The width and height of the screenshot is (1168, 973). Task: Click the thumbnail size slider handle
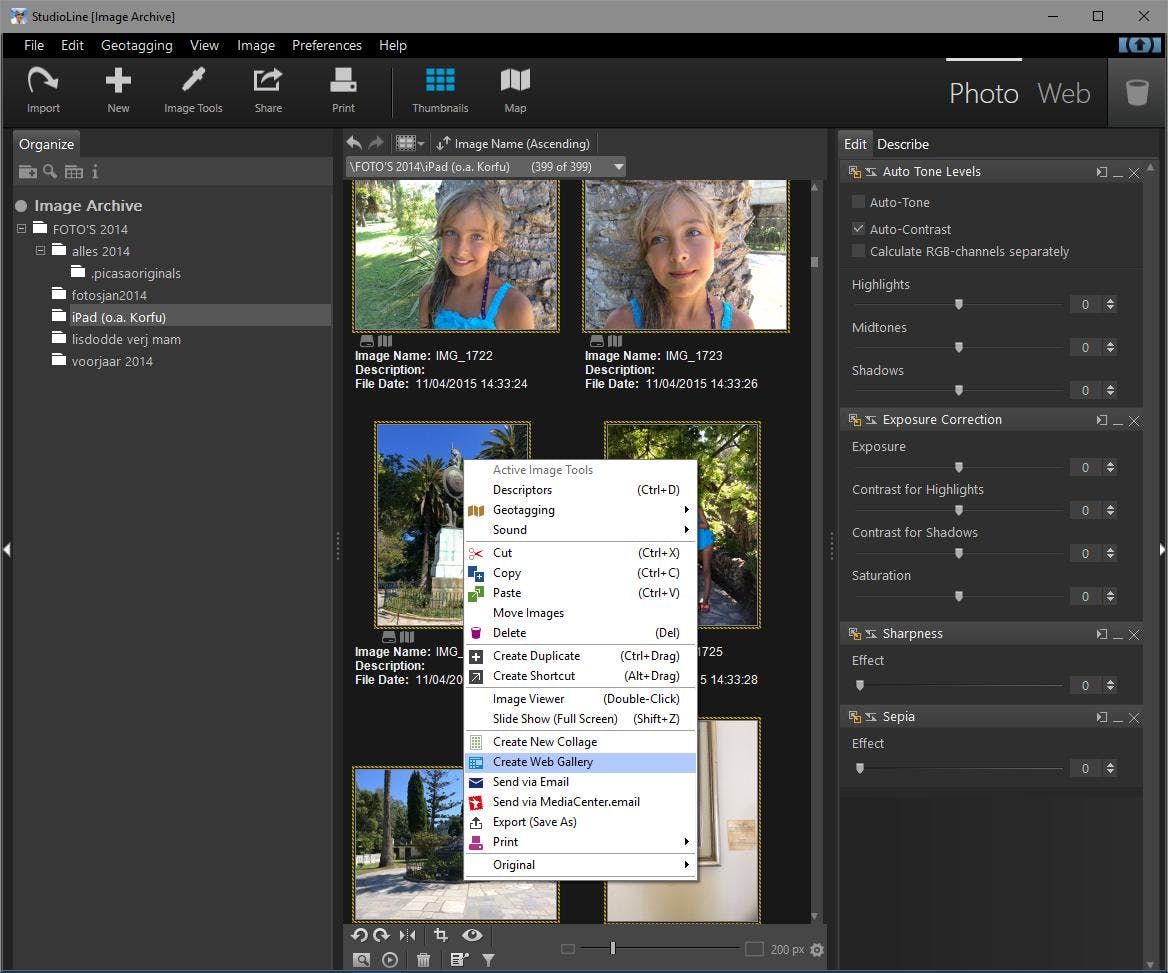612,949
